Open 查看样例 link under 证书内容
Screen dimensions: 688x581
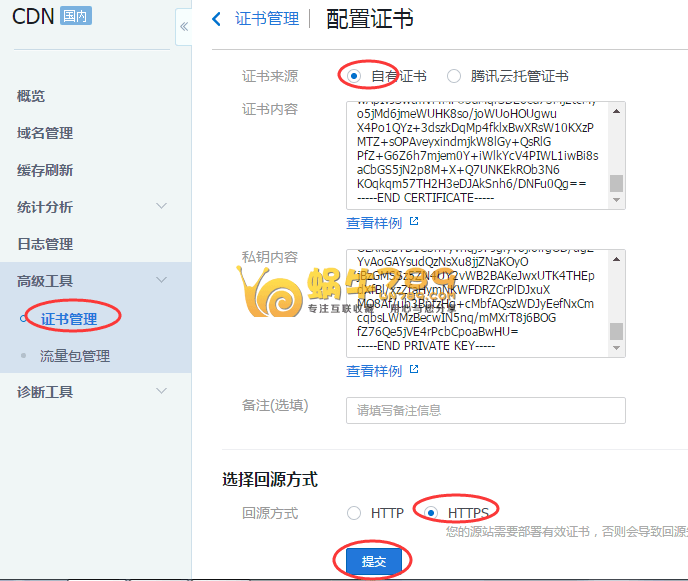(x=374, y=223)
